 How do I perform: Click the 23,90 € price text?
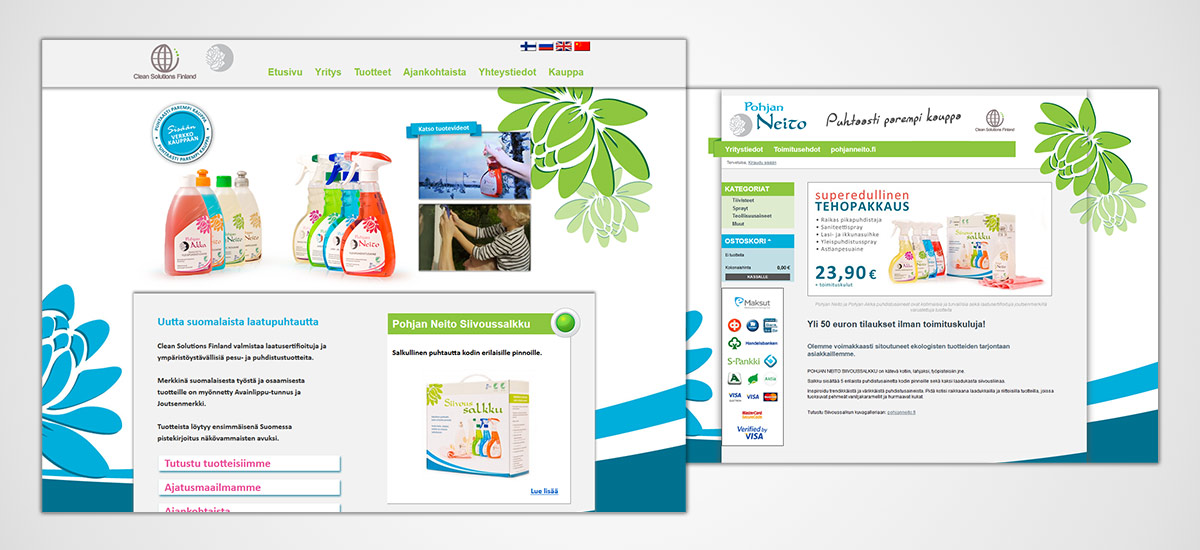click(x=845, y=273)
